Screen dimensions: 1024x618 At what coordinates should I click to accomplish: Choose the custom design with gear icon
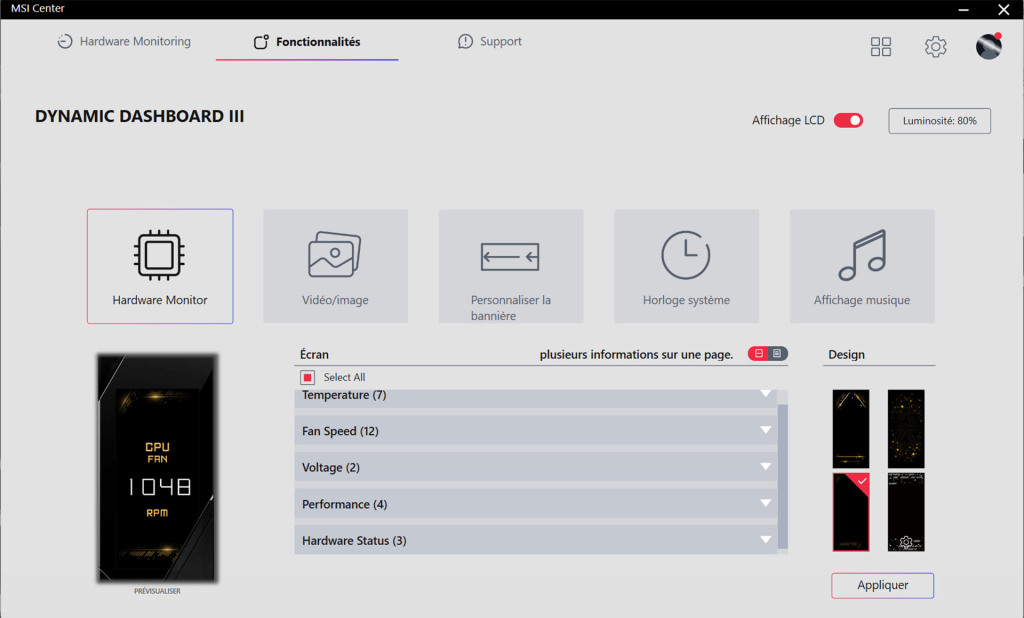906,512
